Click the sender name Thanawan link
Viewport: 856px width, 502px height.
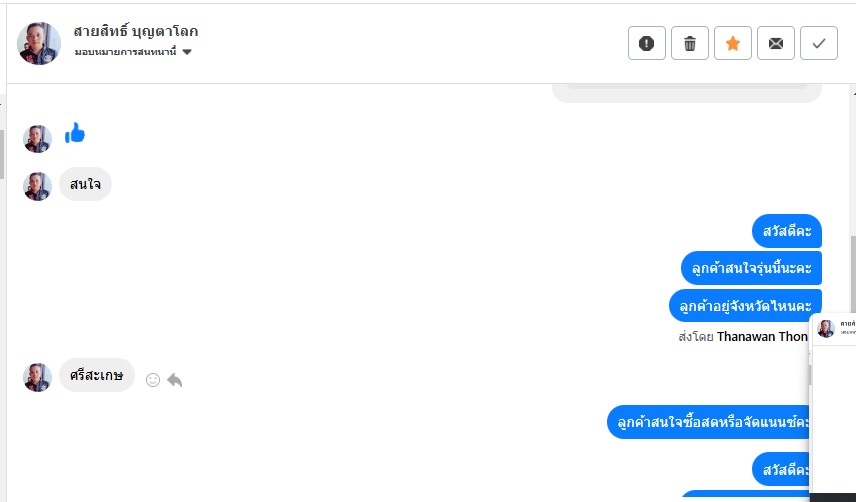762,337
